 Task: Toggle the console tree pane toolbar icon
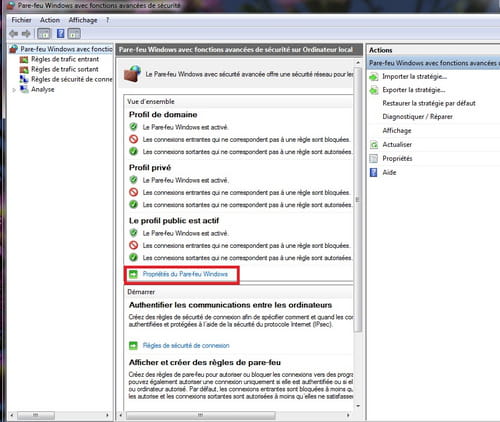(x=44, y=34)
